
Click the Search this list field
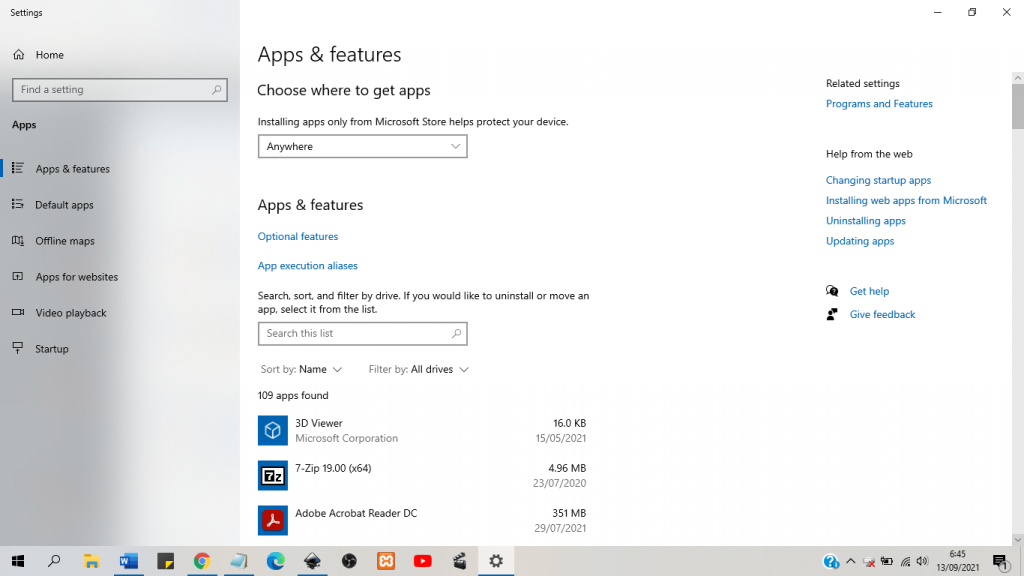click(362, 333)
